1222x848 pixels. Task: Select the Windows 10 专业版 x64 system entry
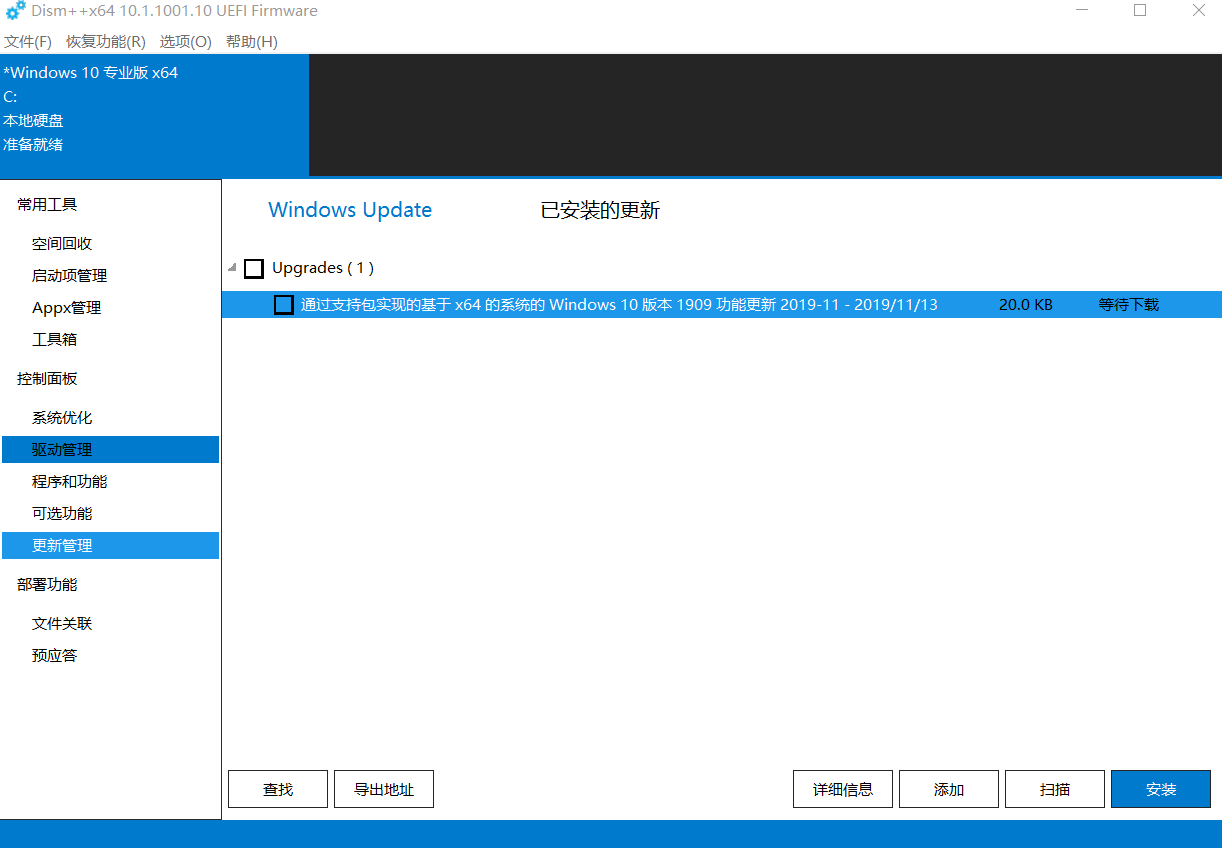pos(92,72)
